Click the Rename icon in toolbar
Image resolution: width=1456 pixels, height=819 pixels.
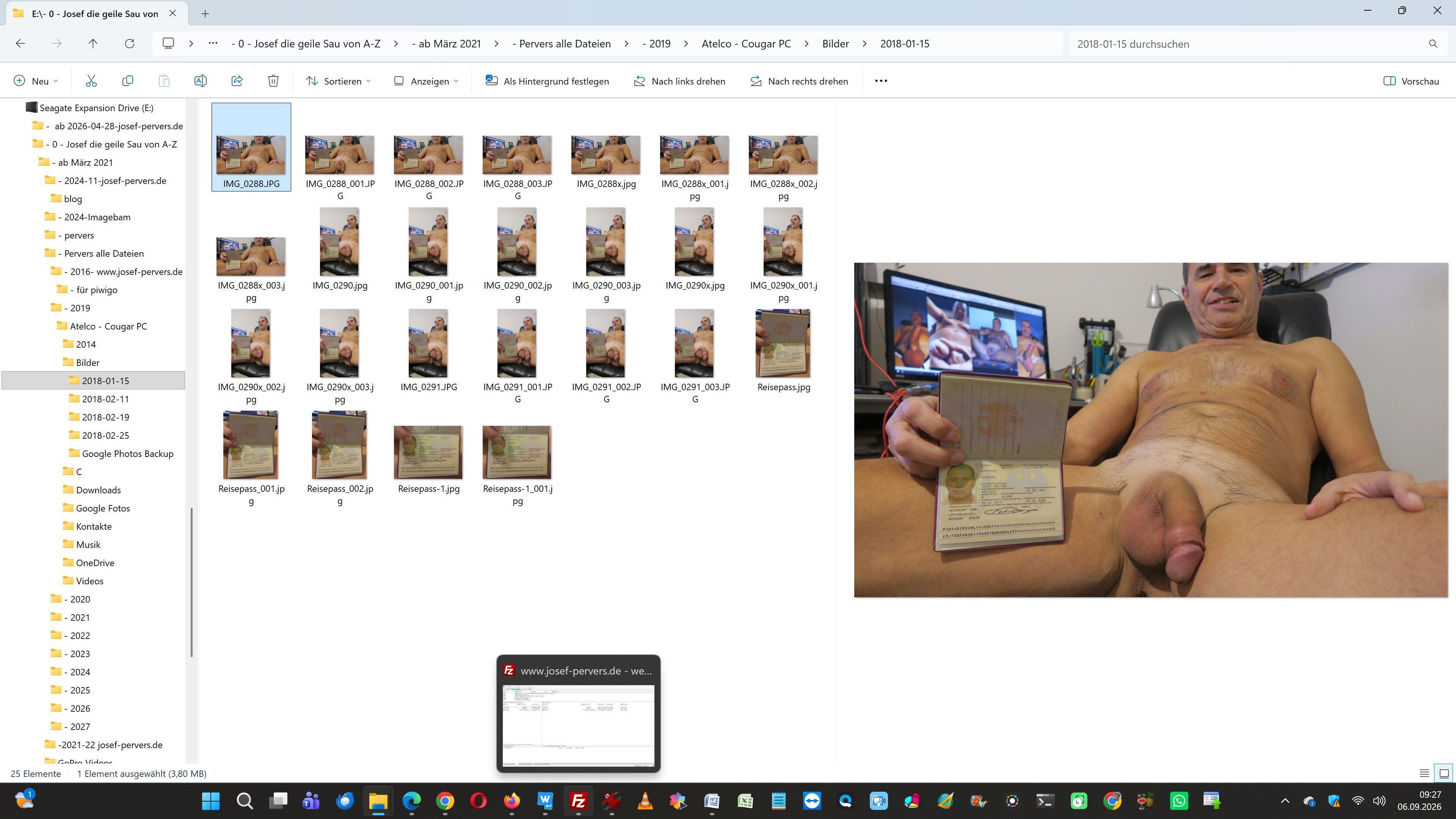click(x=200, y=81)
